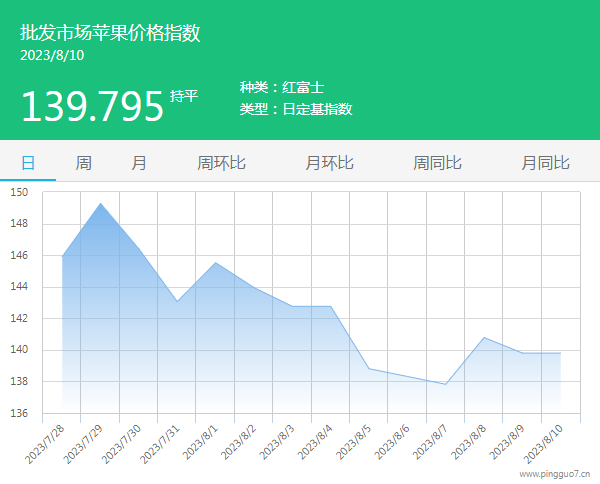This screenshot has width=600, height=484.
Task: Show the 月同比 tab
Action: 545,163
